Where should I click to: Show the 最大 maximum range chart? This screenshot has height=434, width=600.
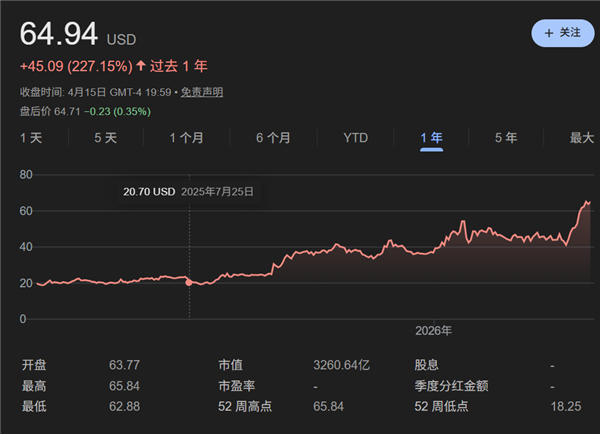point(581,138)
